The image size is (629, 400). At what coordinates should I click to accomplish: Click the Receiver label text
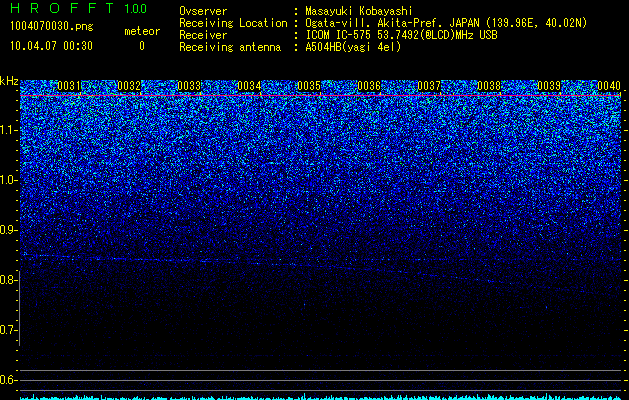tap(203, 35)
